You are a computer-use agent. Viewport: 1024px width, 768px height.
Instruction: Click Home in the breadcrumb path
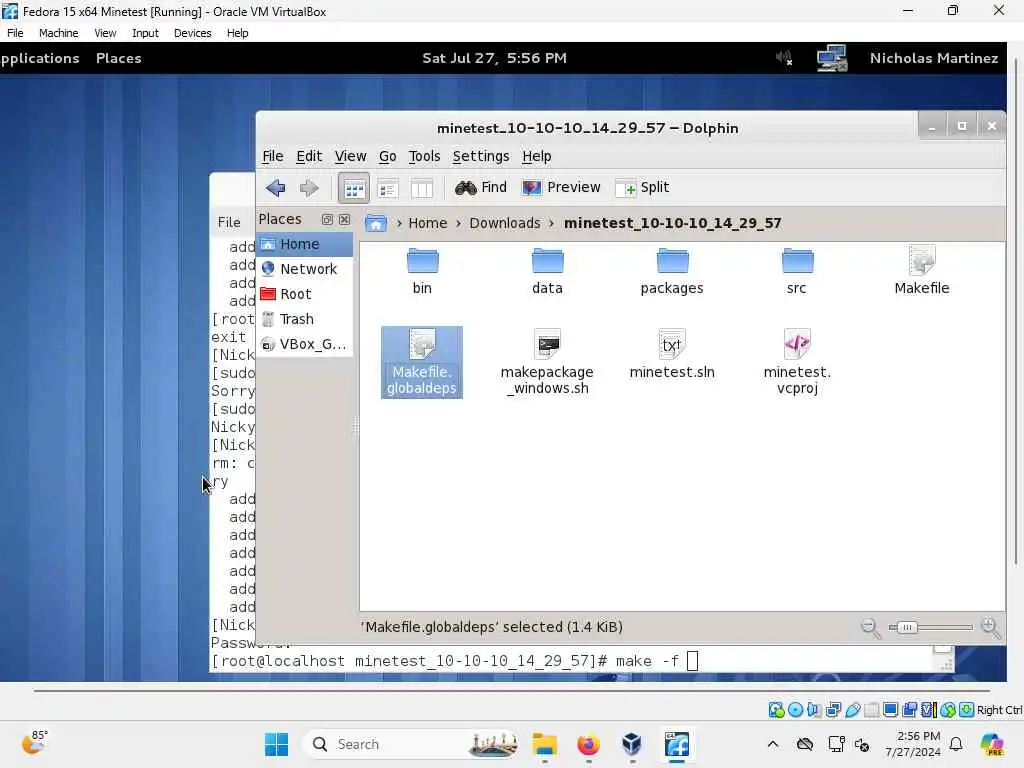[x=428, y=223]
